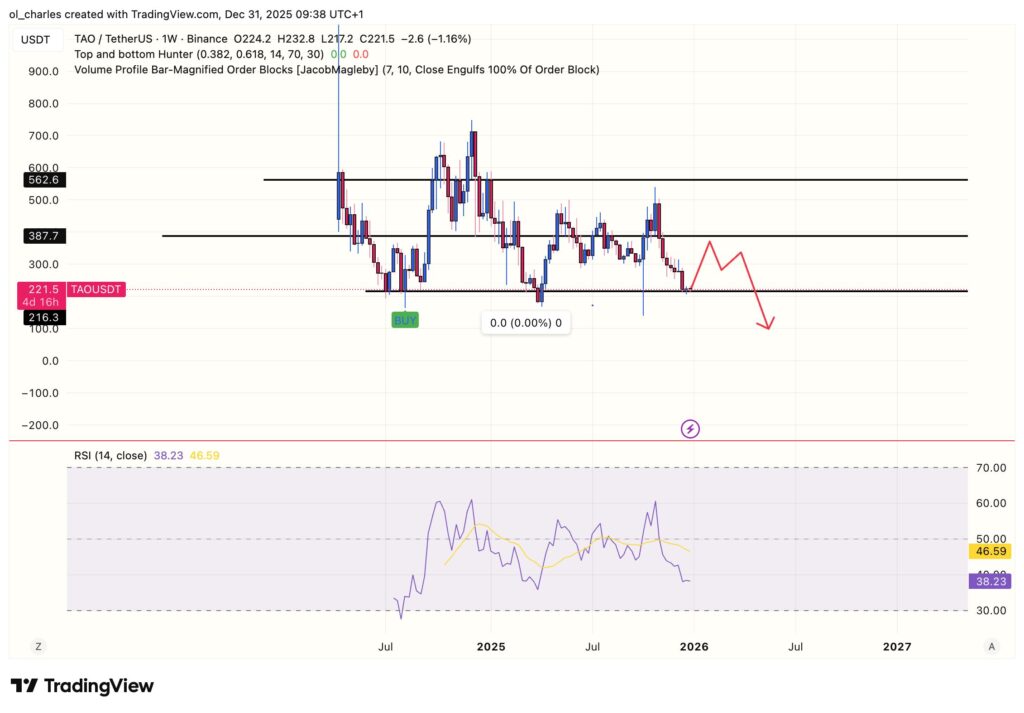The image size is (1024, 713).
Task: Select the green BUY signal marker
Action: (404, 319)
